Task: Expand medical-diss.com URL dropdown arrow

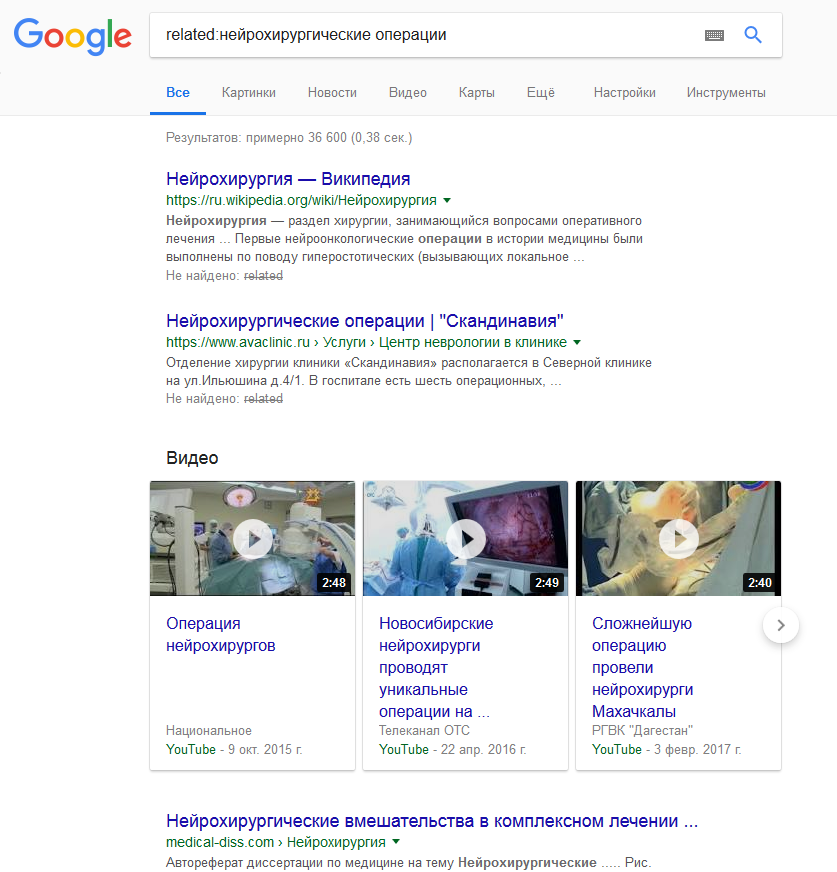Action: [x=396, y=842]
